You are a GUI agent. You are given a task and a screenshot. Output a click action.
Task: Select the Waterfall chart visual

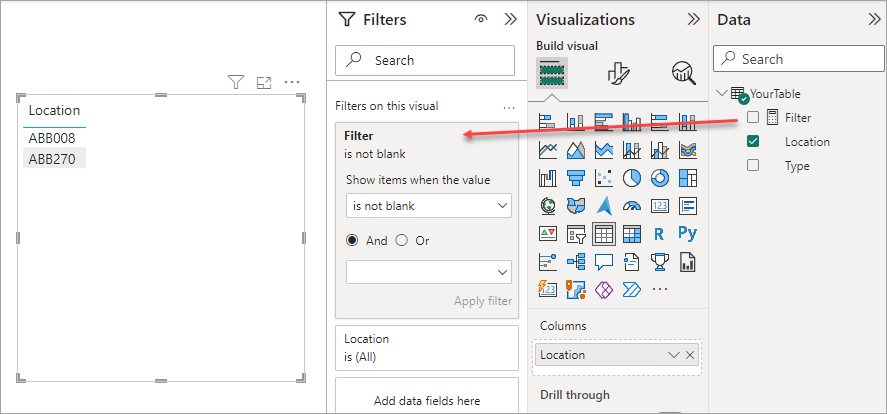click(x=547, y=178)
